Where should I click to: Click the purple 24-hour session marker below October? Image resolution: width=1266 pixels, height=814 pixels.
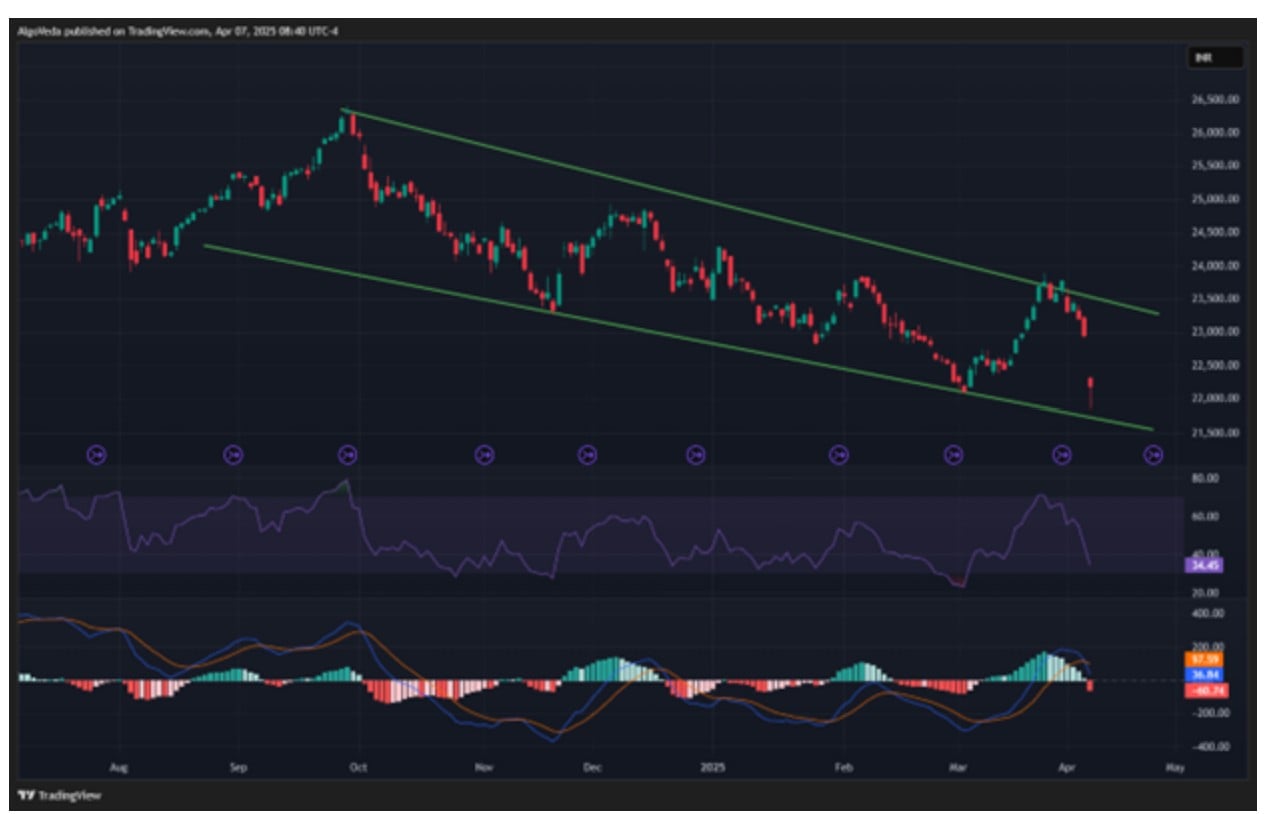coord(348,453)
